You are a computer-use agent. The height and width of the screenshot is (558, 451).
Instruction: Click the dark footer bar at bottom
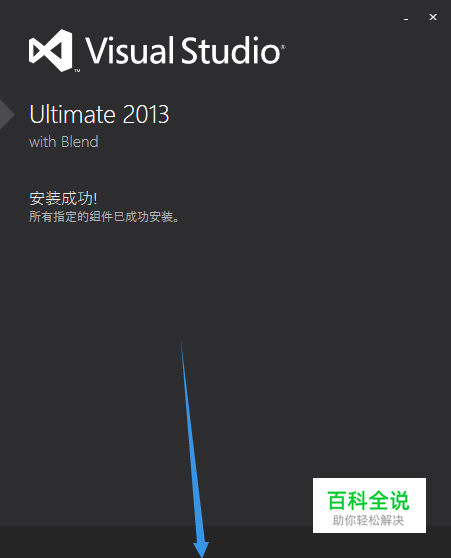pyautogui.click(x=225, y=542)
